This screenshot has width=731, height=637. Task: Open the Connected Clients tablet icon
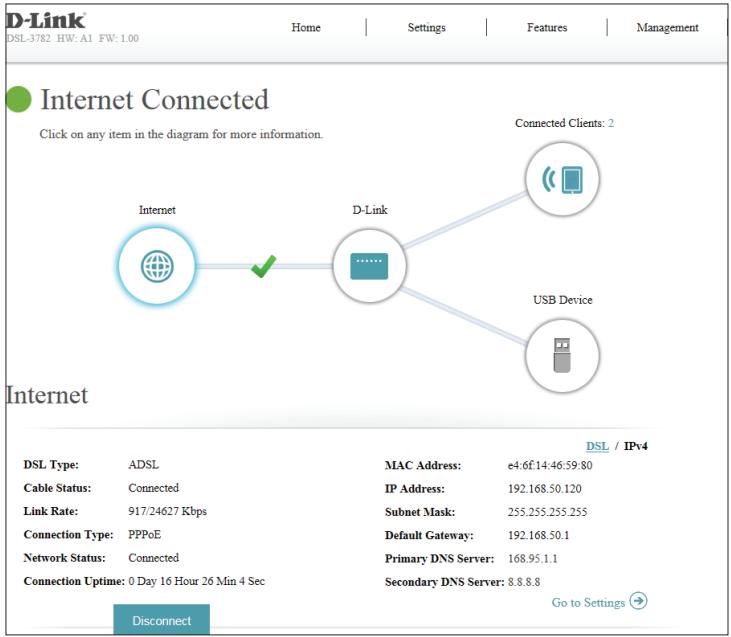pyautogui.click(x=562, y=179)
